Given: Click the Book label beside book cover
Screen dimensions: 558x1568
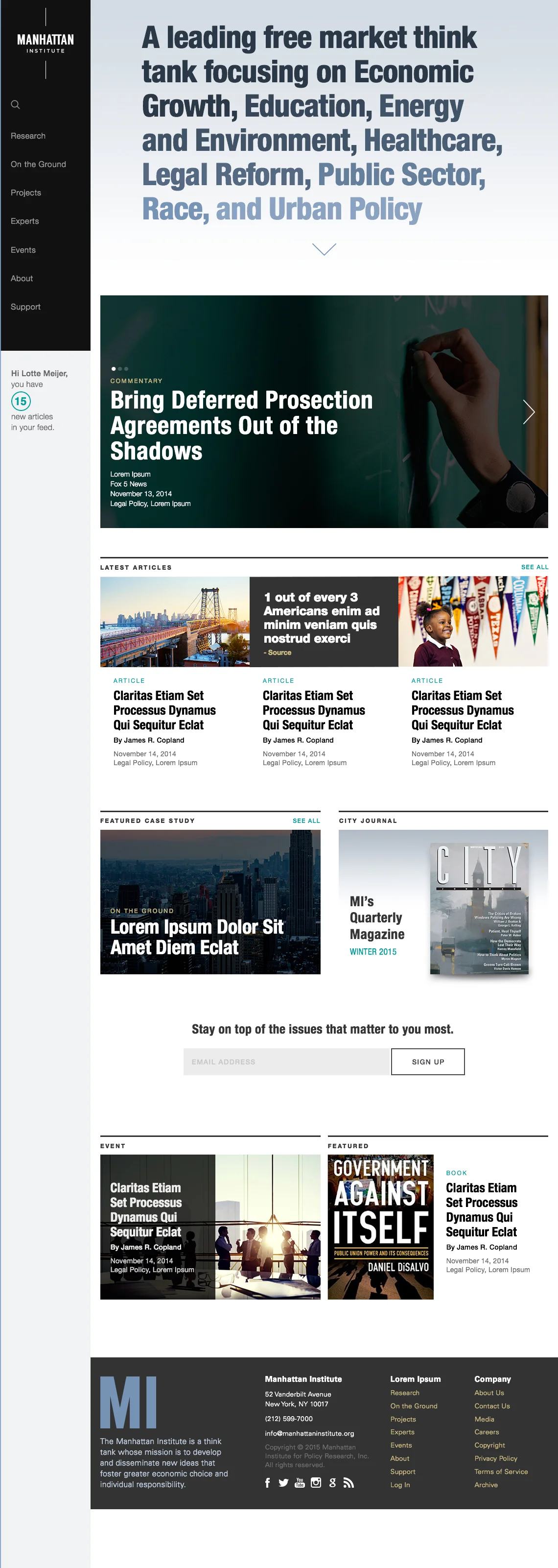Looking at the screenshot, I should tap(456, 1172).
